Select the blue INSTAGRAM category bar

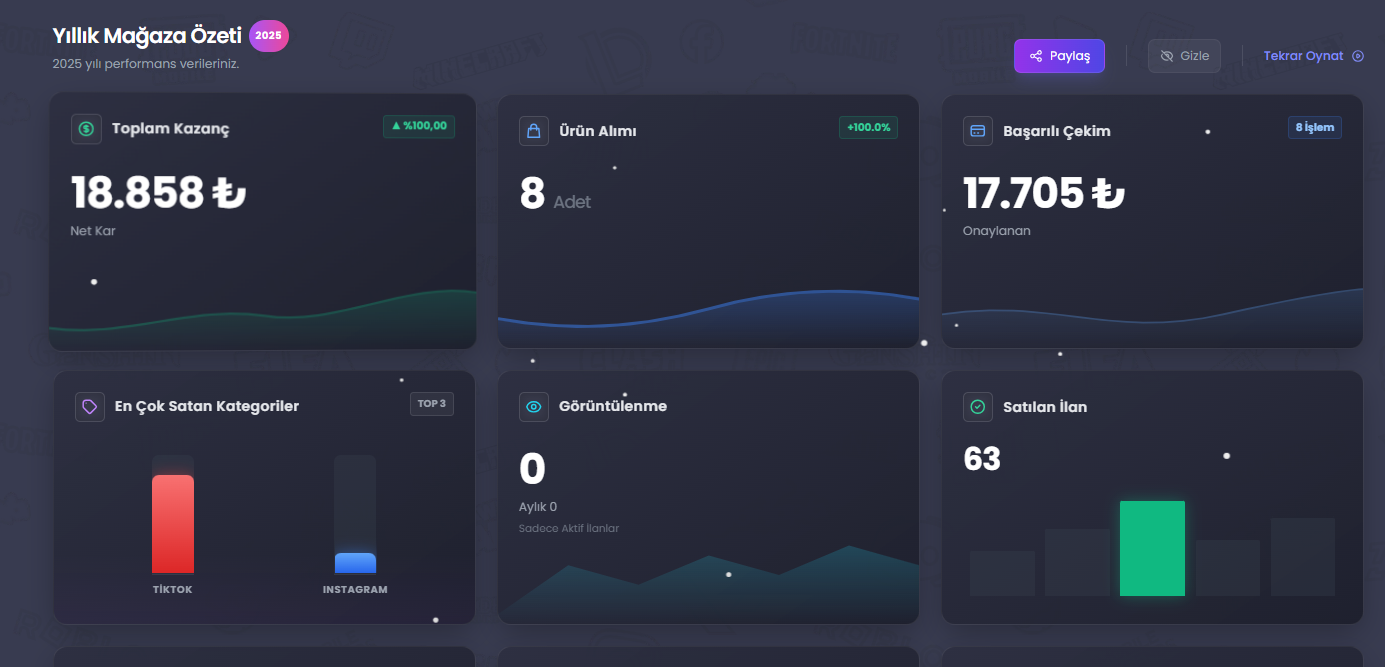click(x=355, y=563)
